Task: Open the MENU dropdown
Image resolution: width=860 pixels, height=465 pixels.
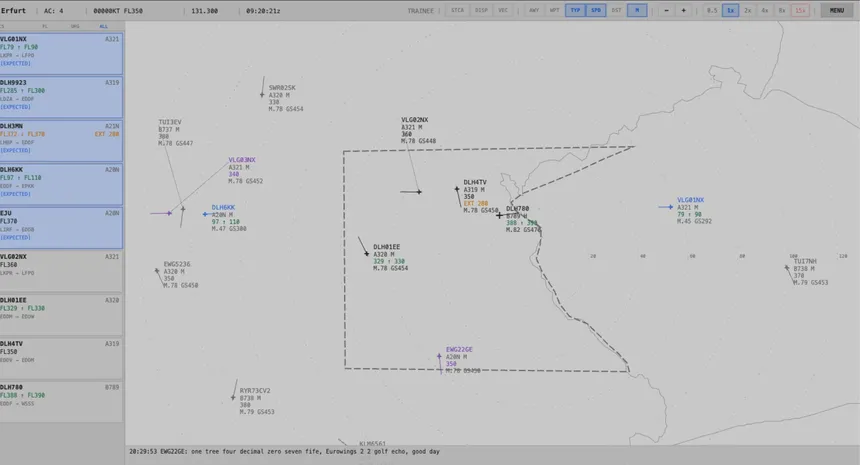Action: click(836, 10)
